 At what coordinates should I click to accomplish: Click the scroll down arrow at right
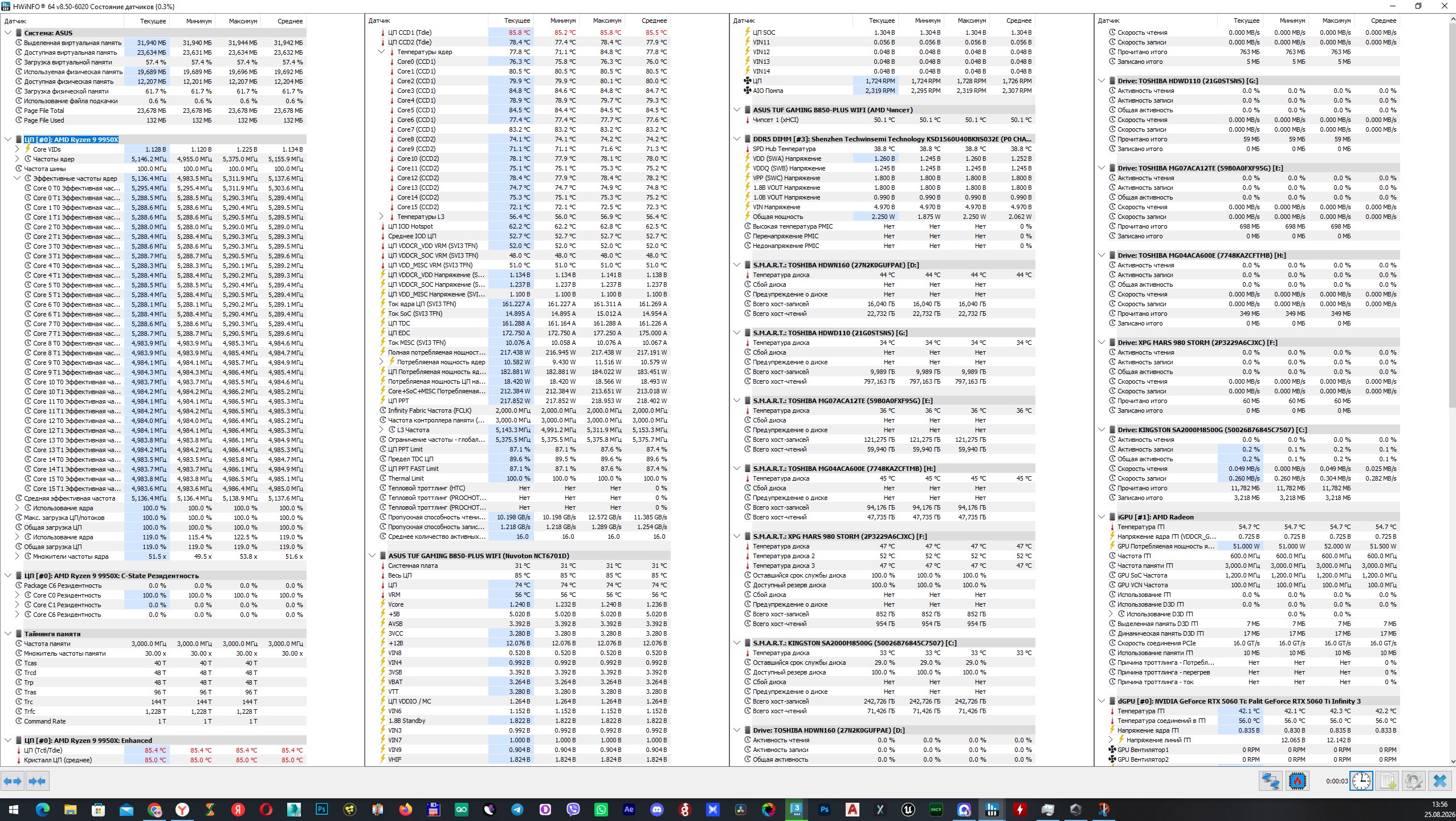1451,761
